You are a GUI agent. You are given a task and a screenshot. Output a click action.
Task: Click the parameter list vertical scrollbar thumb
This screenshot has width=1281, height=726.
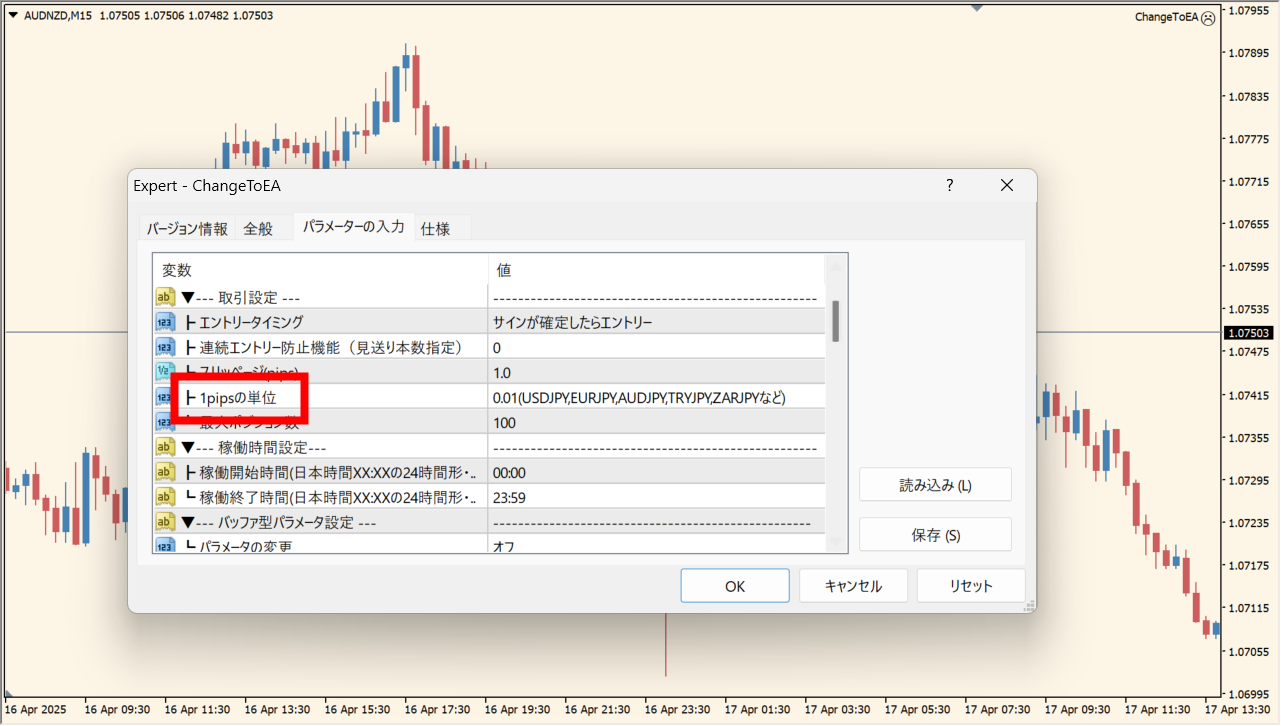(x=835, y=320)
